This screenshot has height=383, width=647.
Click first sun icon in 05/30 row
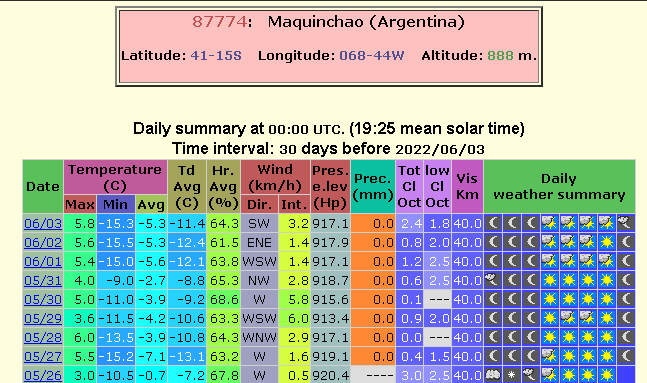coord(550,299)
